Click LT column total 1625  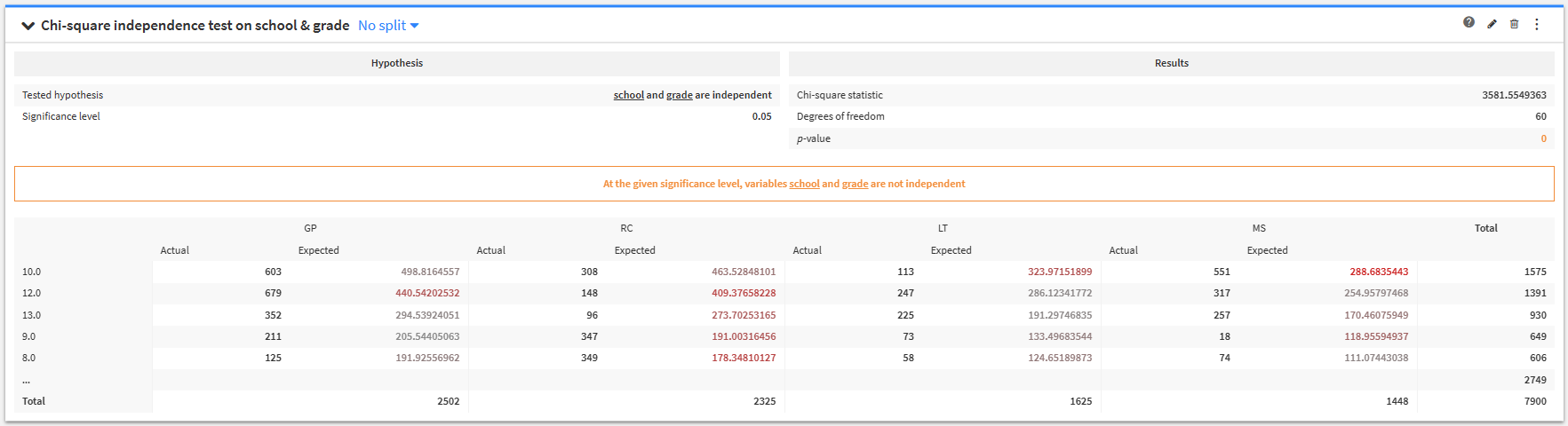1081,401
